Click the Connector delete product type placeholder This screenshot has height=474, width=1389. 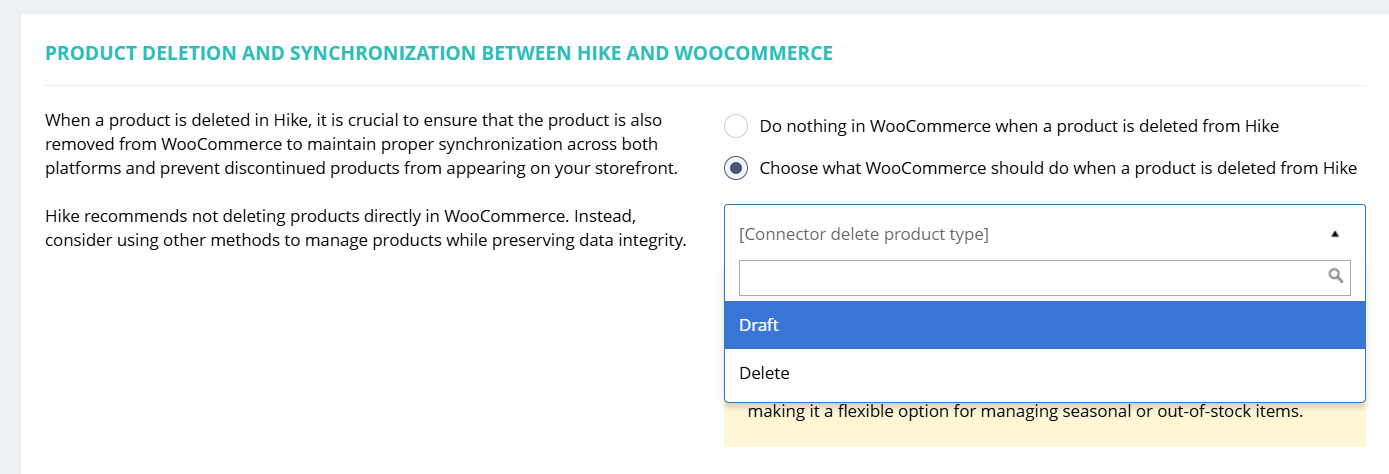pos(863,235)
